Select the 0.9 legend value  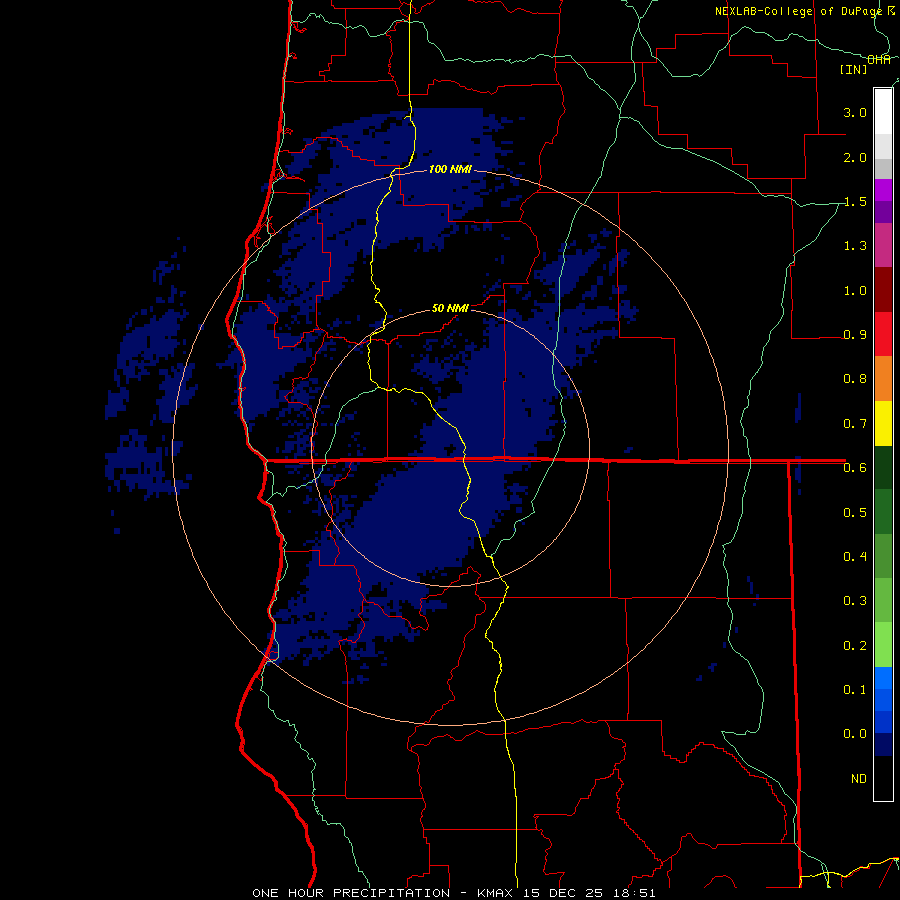click(855, 335)
